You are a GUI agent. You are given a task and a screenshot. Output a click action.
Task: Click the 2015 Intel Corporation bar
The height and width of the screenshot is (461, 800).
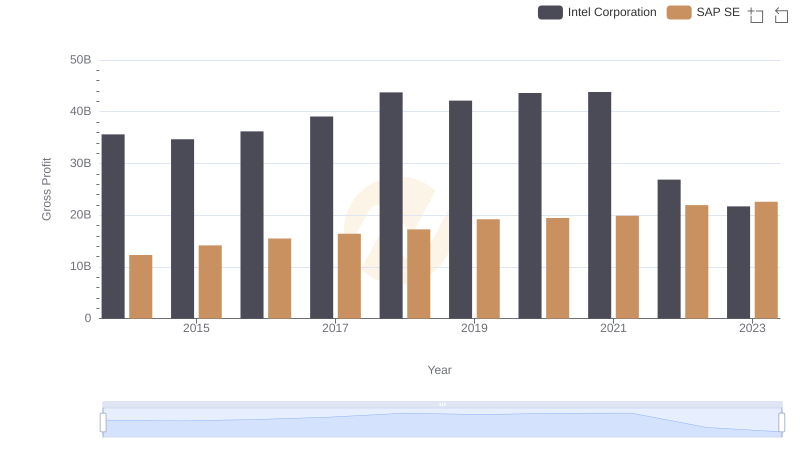(x=183, y=228)
